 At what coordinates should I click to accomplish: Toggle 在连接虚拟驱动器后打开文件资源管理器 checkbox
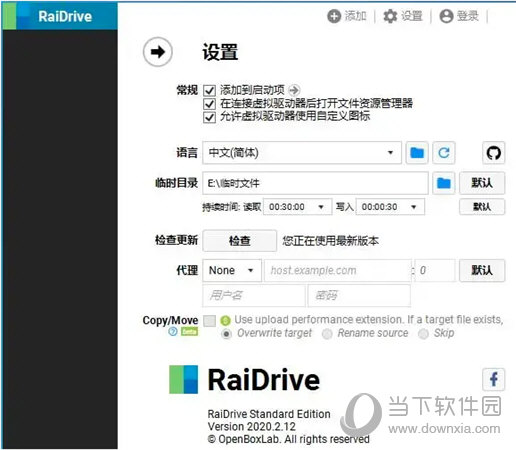point(209,104)
